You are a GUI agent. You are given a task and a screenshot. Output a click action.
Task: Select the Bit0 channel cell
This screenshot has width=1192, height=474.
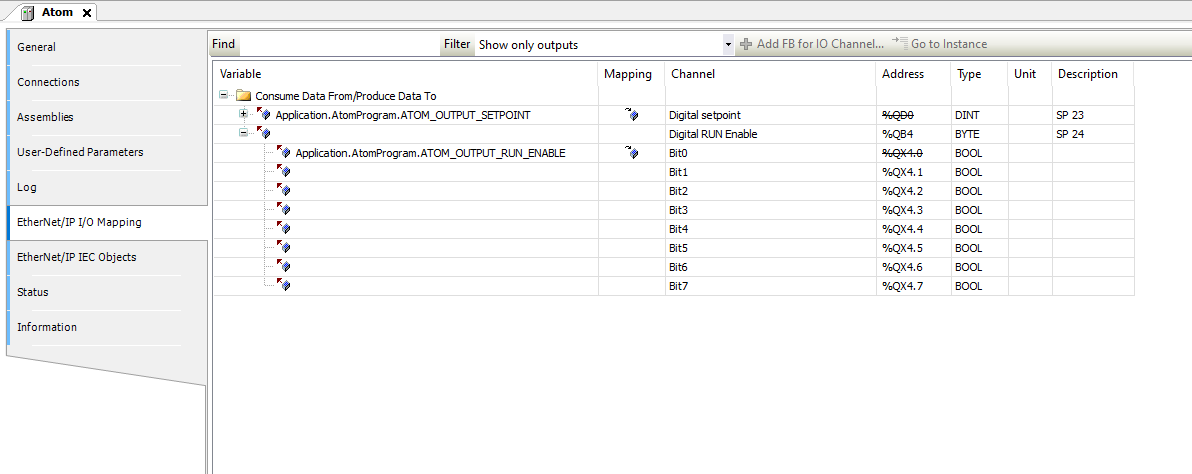[x=771, y=153]
